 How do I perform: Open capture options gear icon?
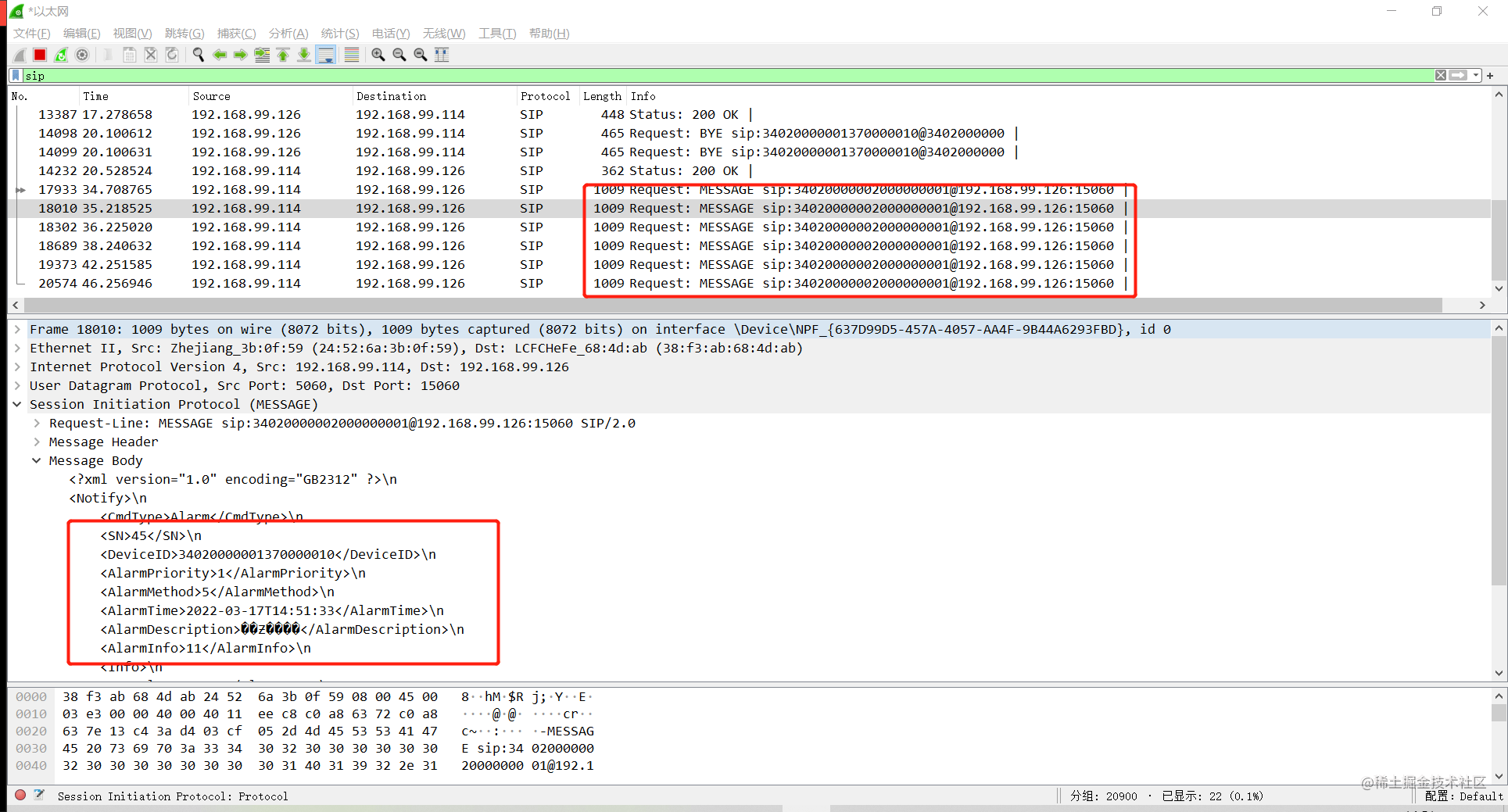pyautogui.click(x=82, y=55)
